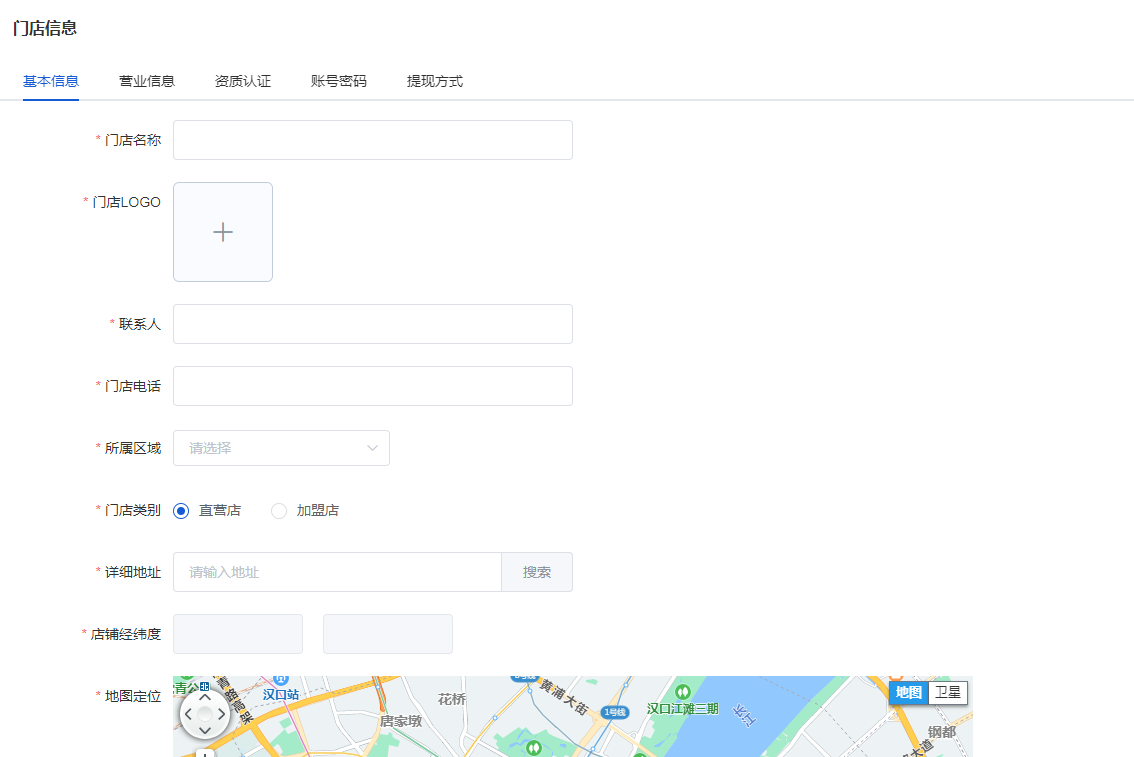Switch to the 基本信息 tab
This screenshot has width=1134, height=757.
(x=51, y=81)
